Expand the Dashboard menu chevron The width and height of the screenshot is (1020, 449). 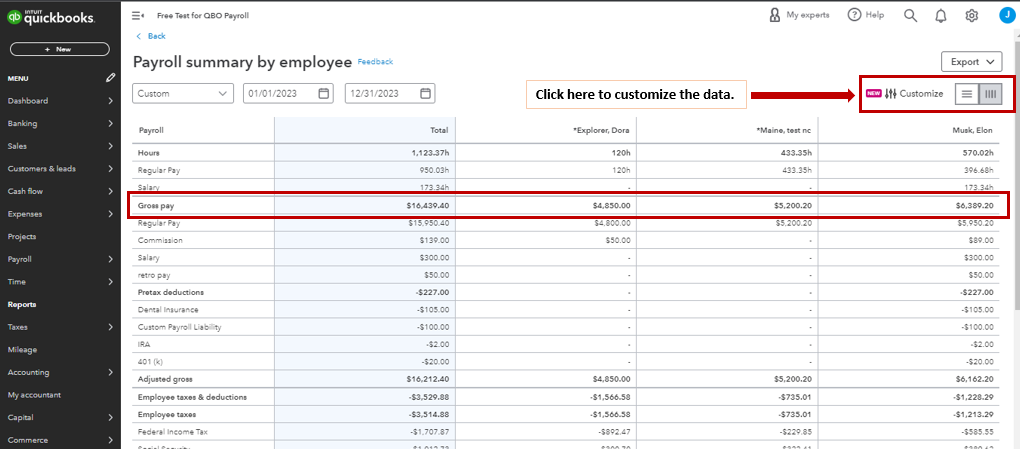111,101
